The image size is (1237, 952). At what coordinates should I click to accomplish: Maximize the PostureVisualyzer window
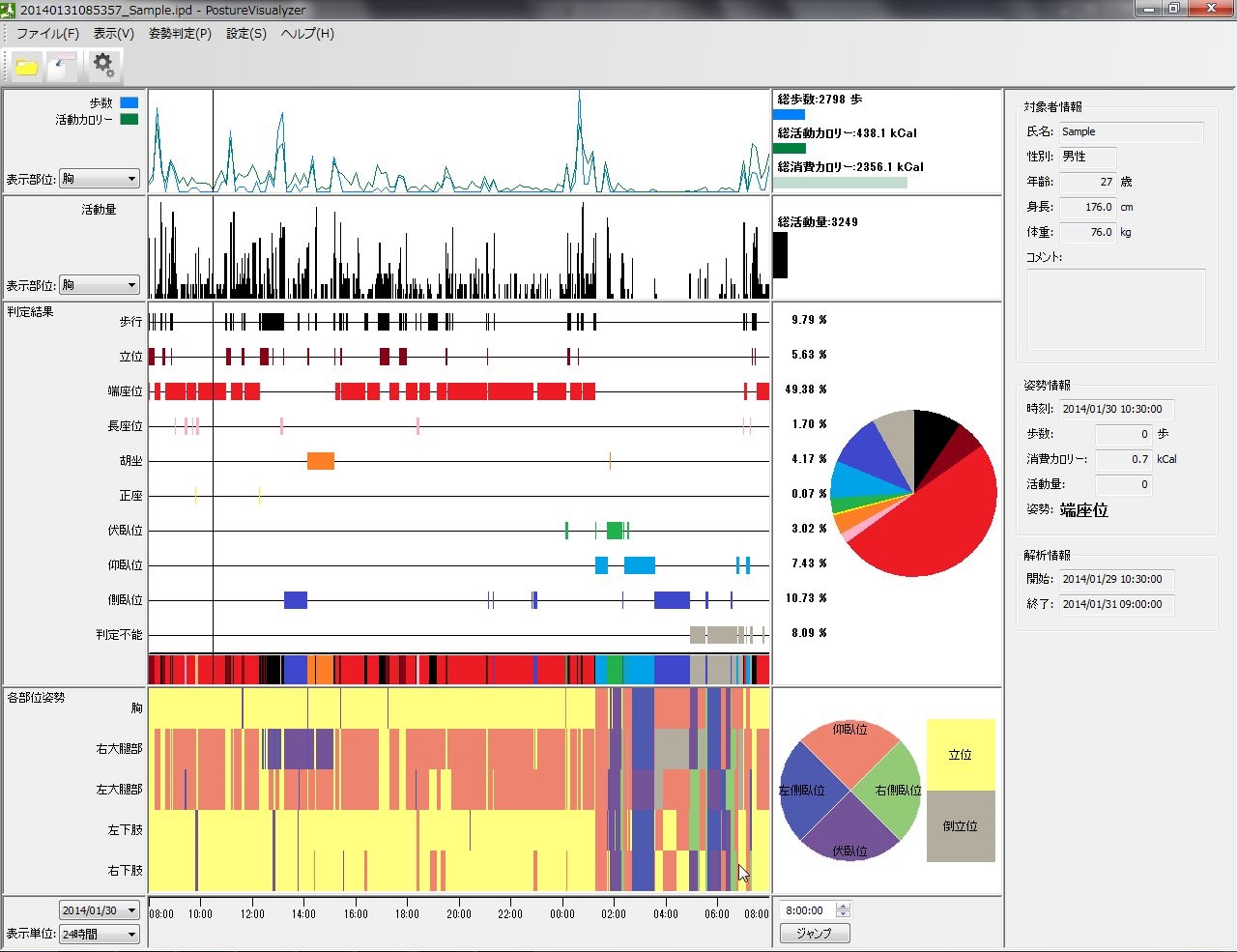[1173, 8]
